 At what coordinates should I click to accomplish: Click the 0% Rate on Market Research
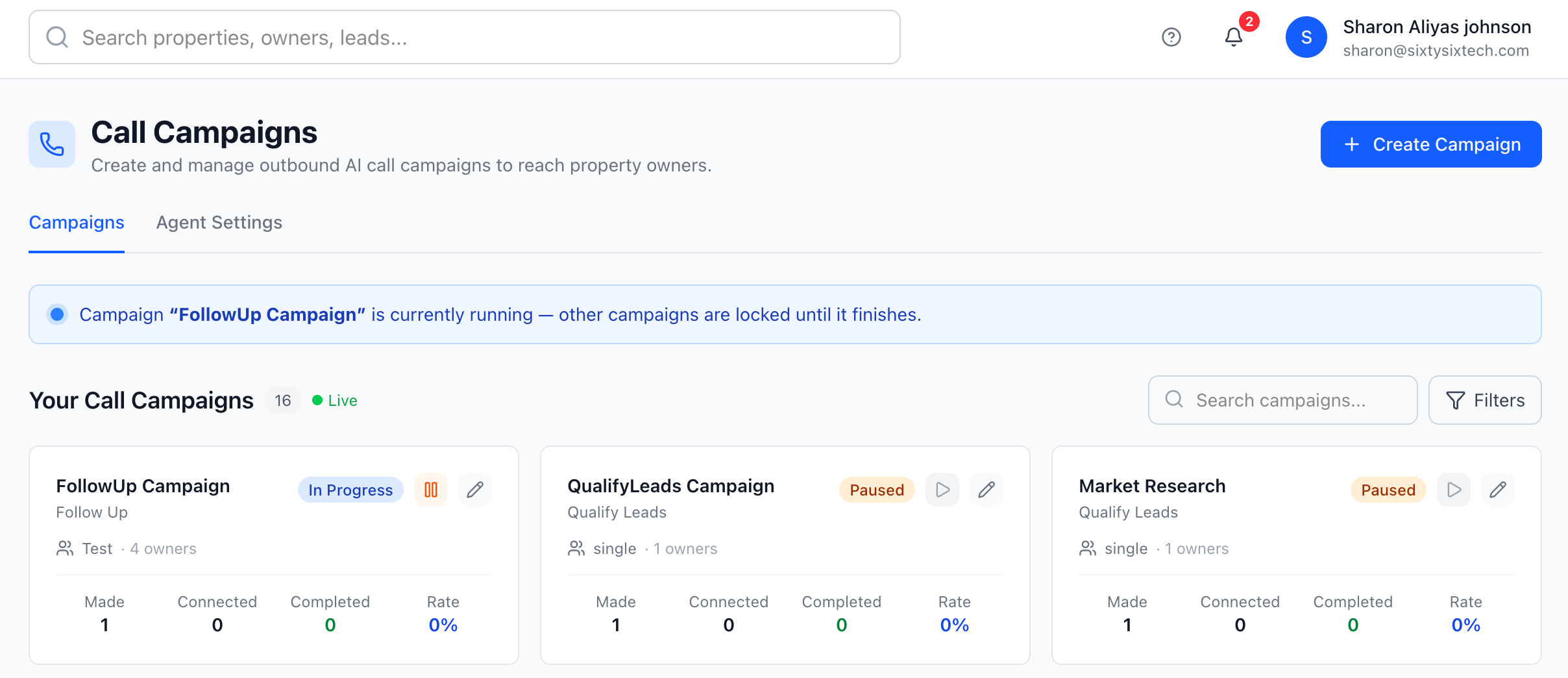(x=1466, y=625)
